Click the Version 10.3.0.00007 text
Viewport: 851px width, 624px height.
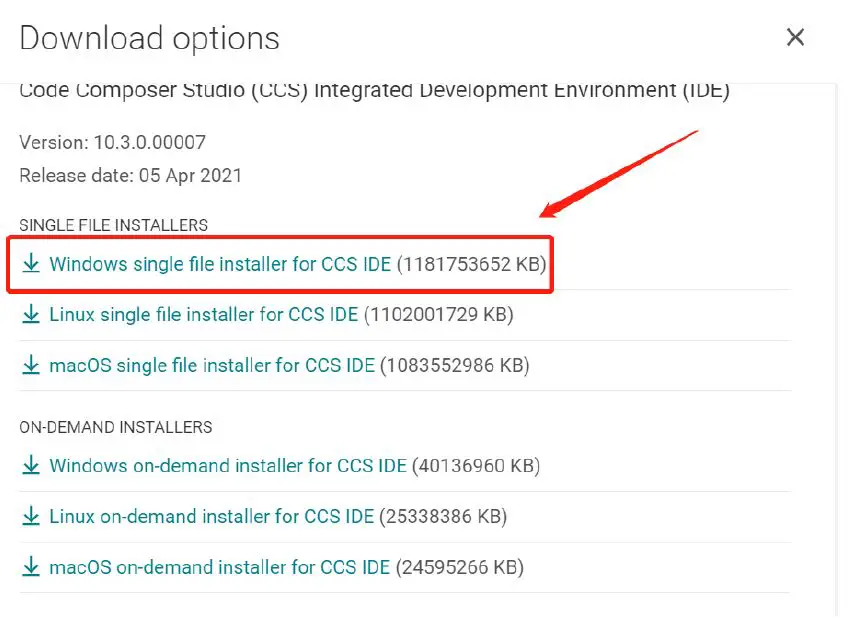click(x=112, y=143)
